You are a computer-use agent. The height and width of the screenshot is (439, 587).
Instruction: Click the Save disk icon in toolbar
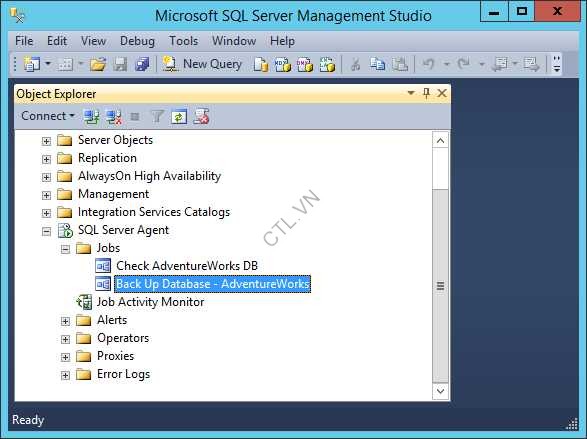point(120,64)
